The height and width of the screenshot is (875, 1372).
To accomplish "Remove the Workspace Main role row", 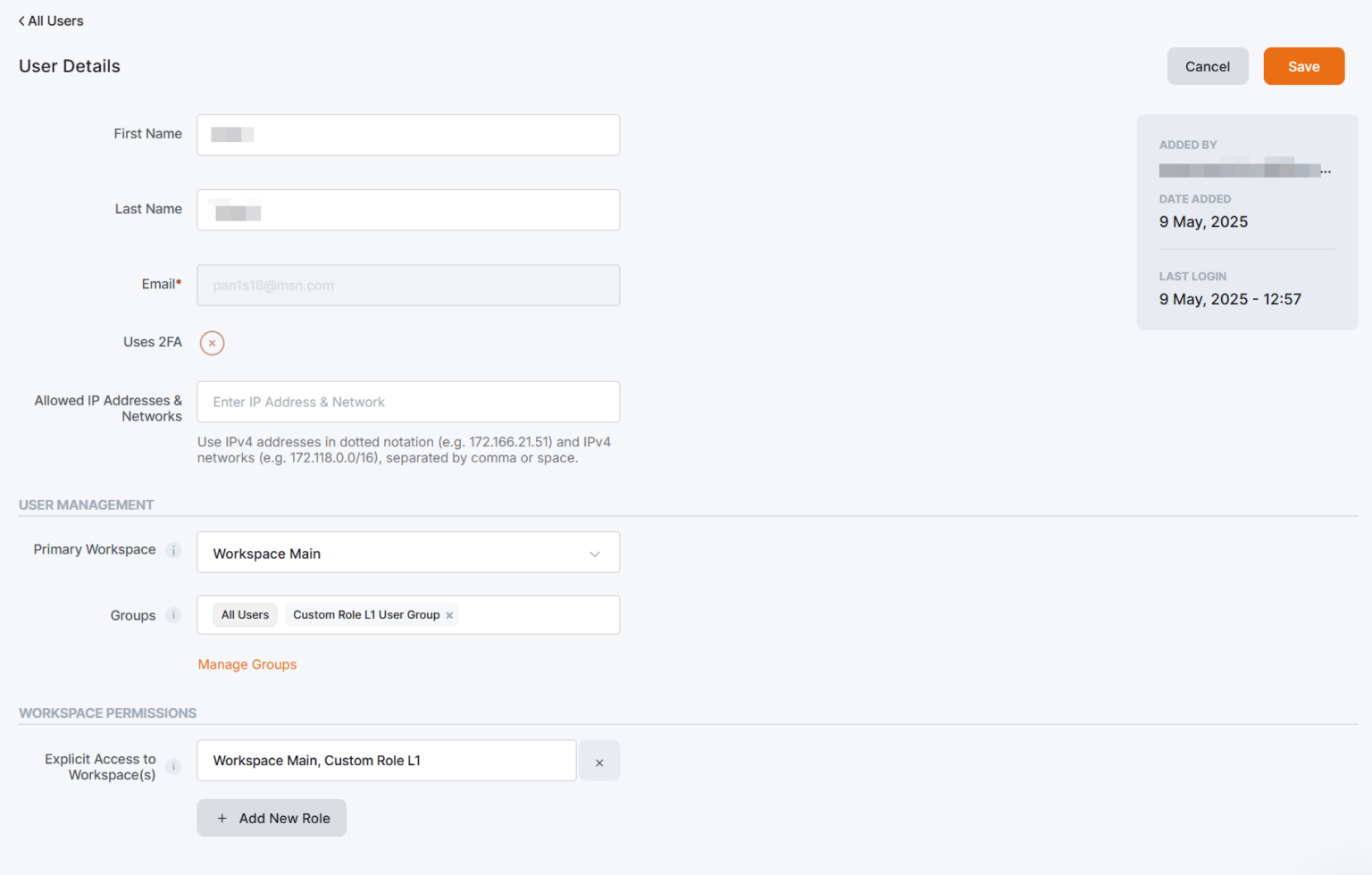I will pyautogui.click(x=599, y=762).
